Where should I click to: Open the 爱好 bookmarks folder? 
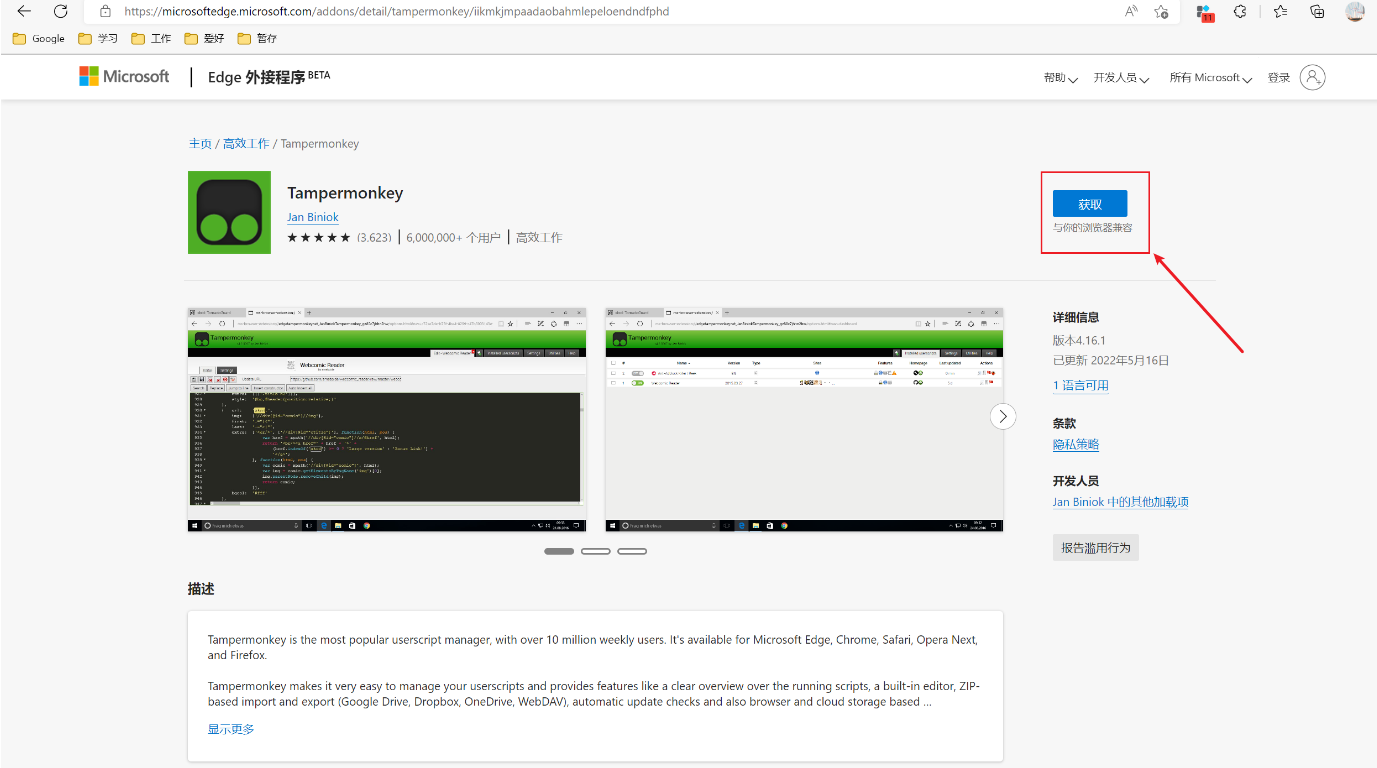click(x=204, y=39)
